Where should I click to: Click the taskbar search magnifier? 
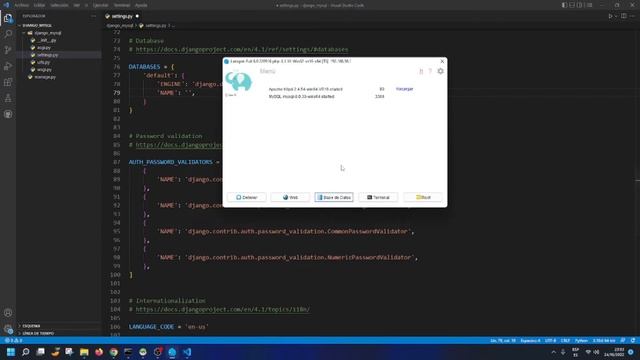pyautogui.click(x=26, y=352)
